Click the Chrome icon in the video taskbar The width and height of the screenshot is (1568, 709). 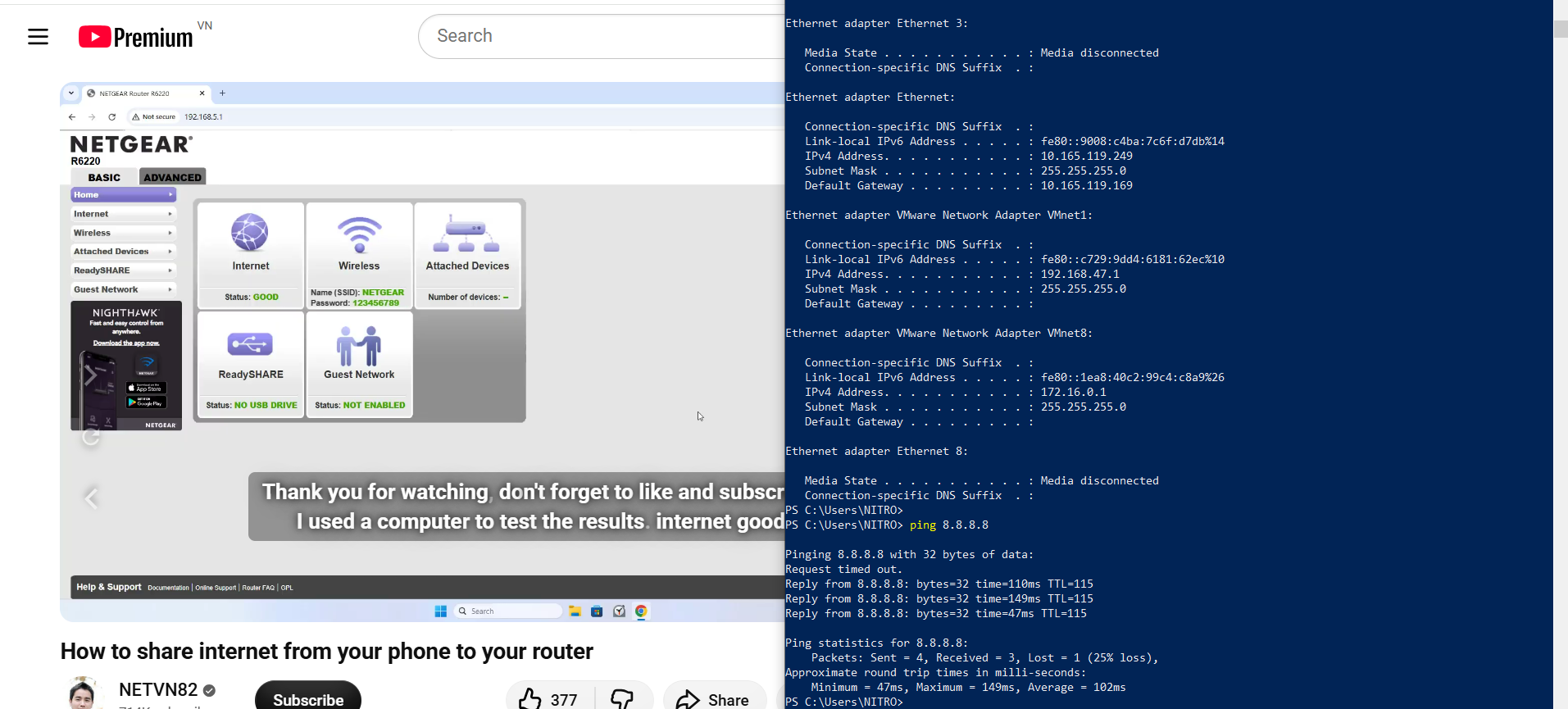641,611
